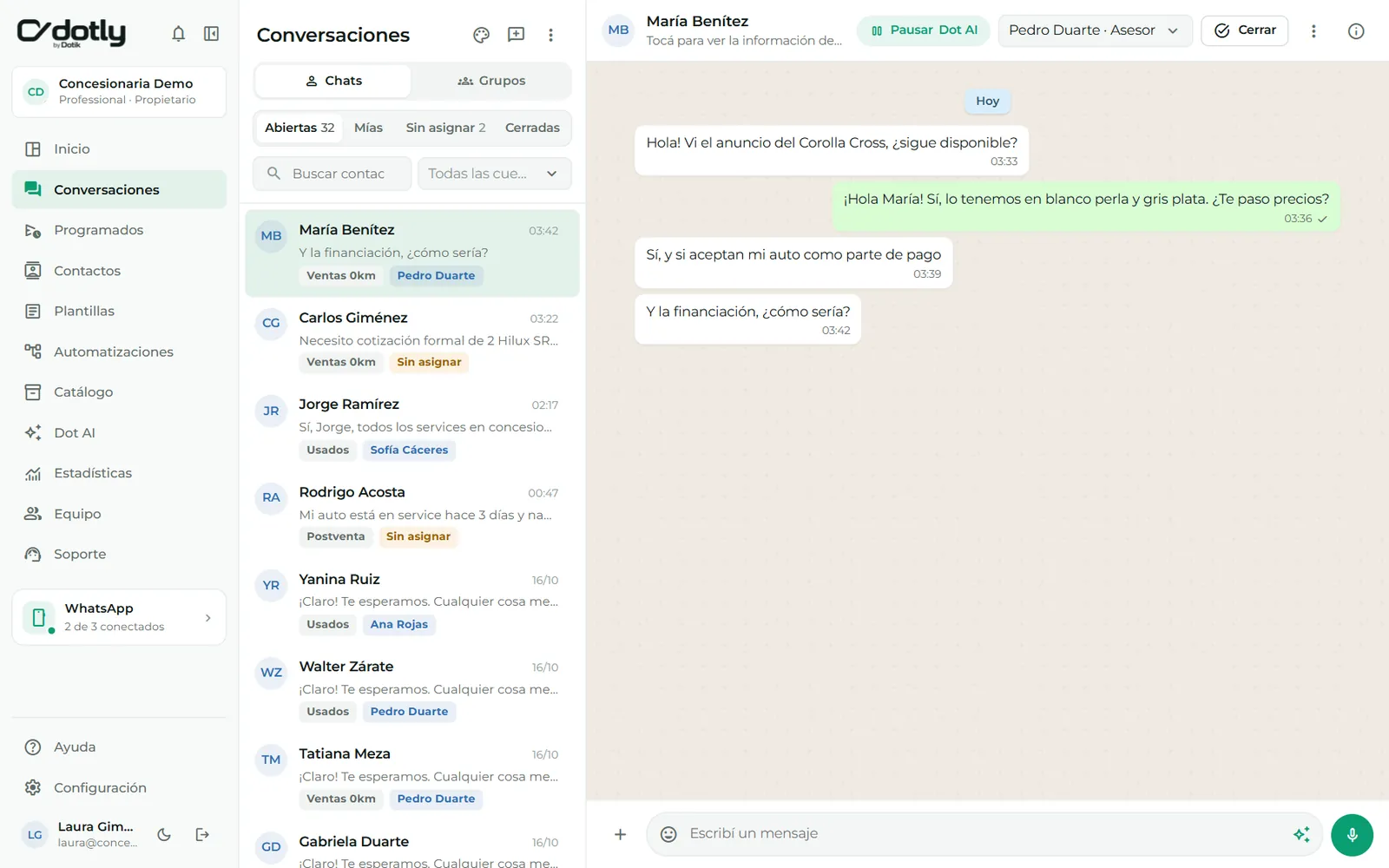Start a new conversation icon
1389x868 pixels.
pos(516,35)
